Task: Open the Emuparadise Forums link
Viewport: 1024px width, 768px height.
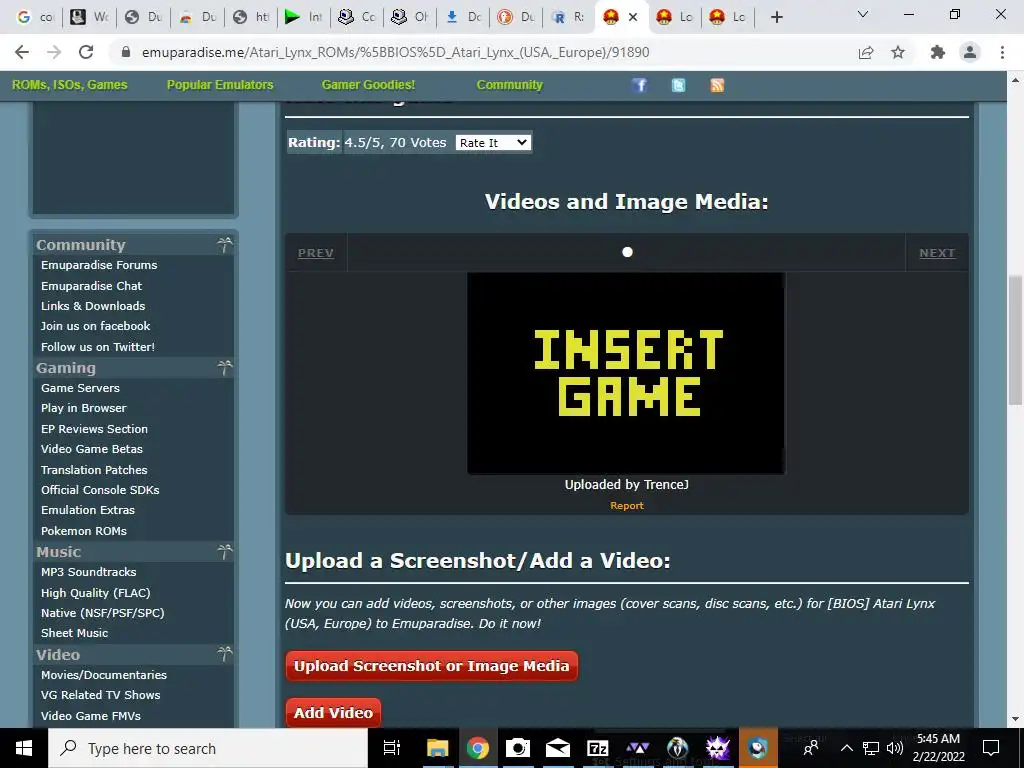Action: click(99, 265)
